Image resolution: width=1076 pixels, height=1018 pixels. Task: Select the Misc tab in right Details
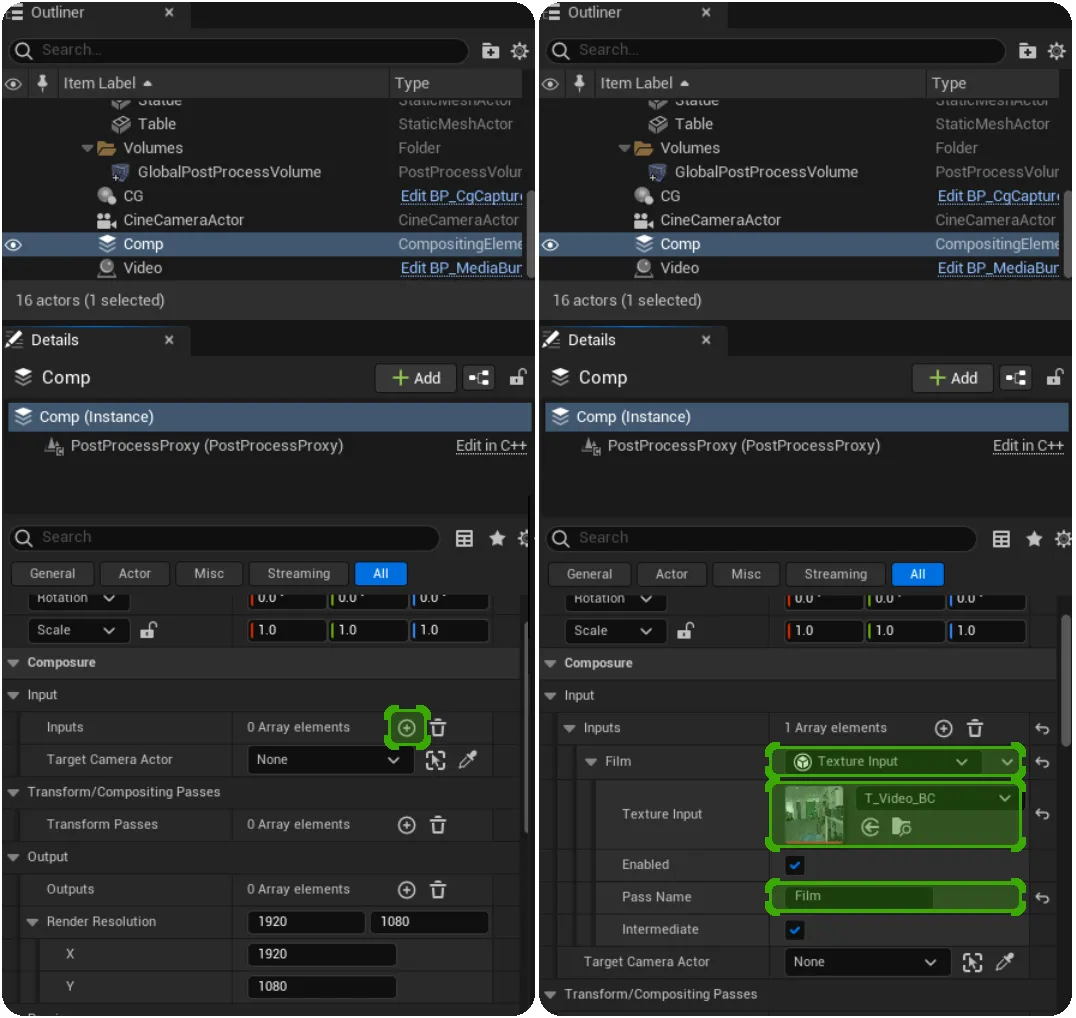point(746,575)
